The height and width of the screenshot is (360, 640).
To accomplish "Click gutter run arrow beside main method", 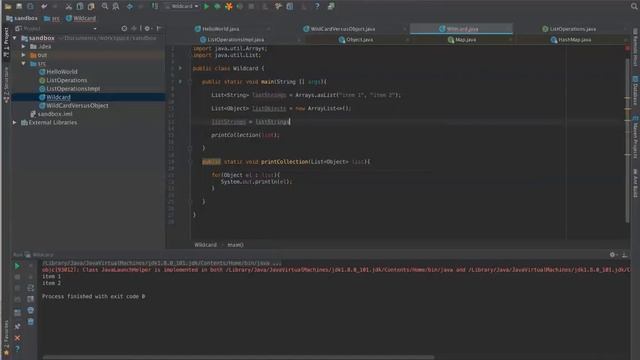I will tap(180, 82).
